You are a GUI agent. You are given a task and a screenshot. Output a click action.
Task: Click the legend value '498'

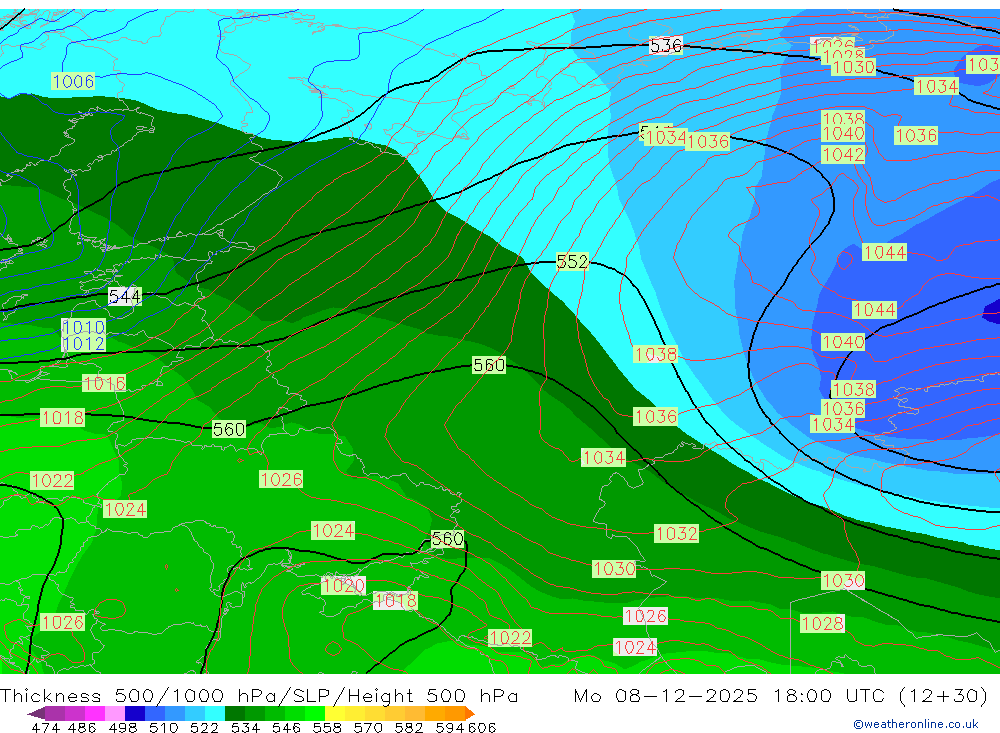123,727
